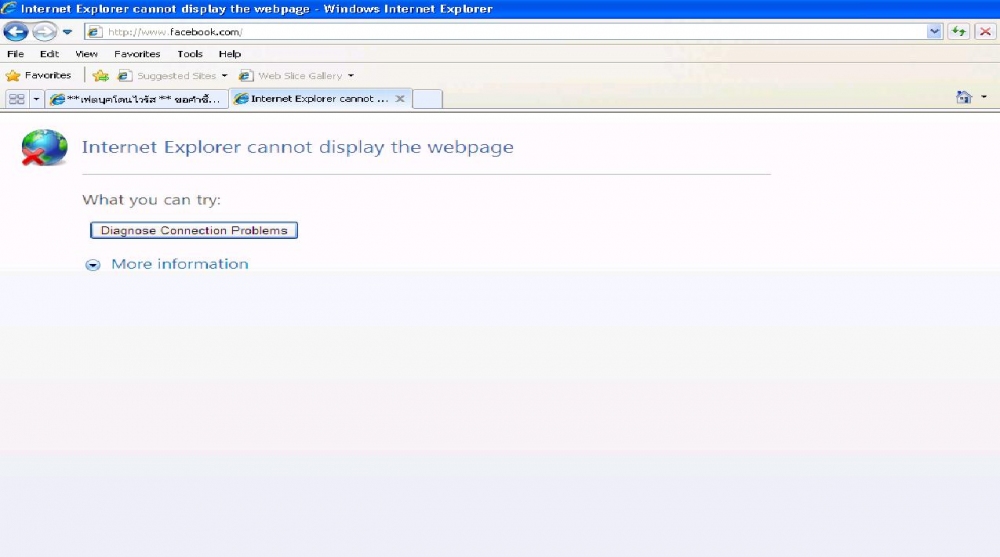Expand More information arrow icon

click(x=93, y=265)
